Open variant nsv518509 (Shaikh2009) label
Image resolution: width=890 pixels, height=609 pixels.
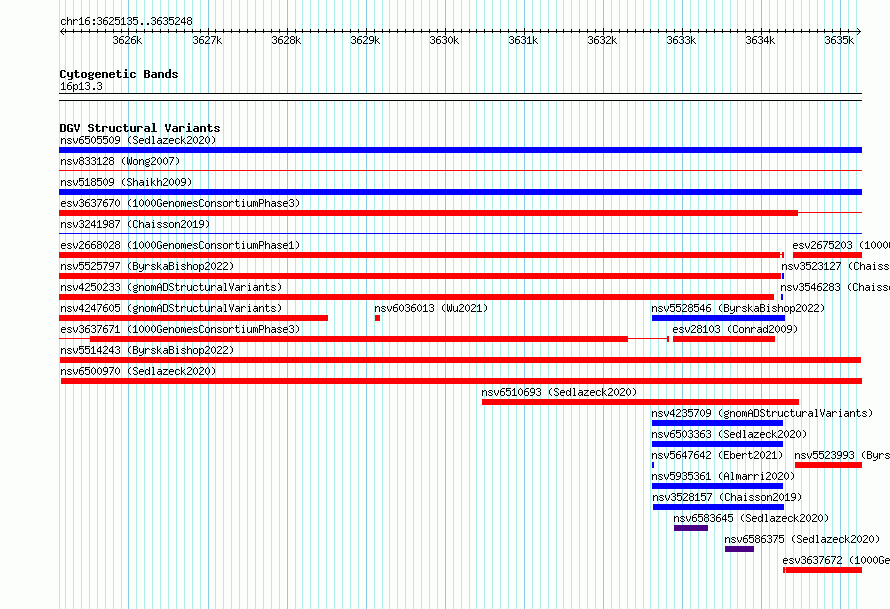click(126, 182)
